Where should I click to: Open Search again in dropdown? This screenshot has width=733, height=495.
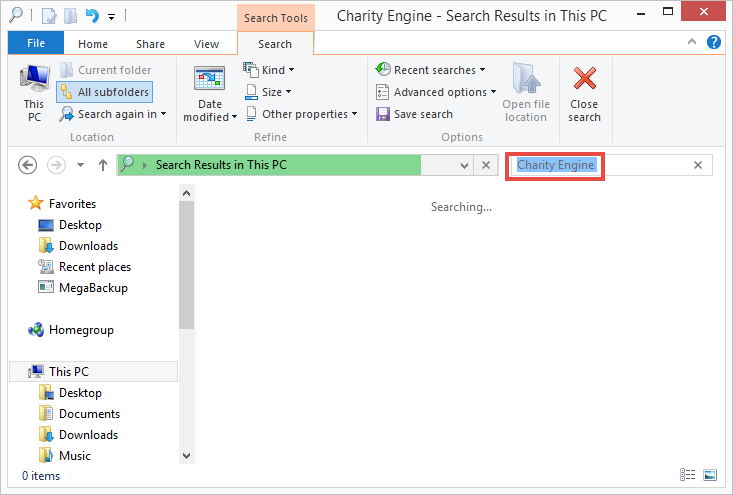[113, 114]
